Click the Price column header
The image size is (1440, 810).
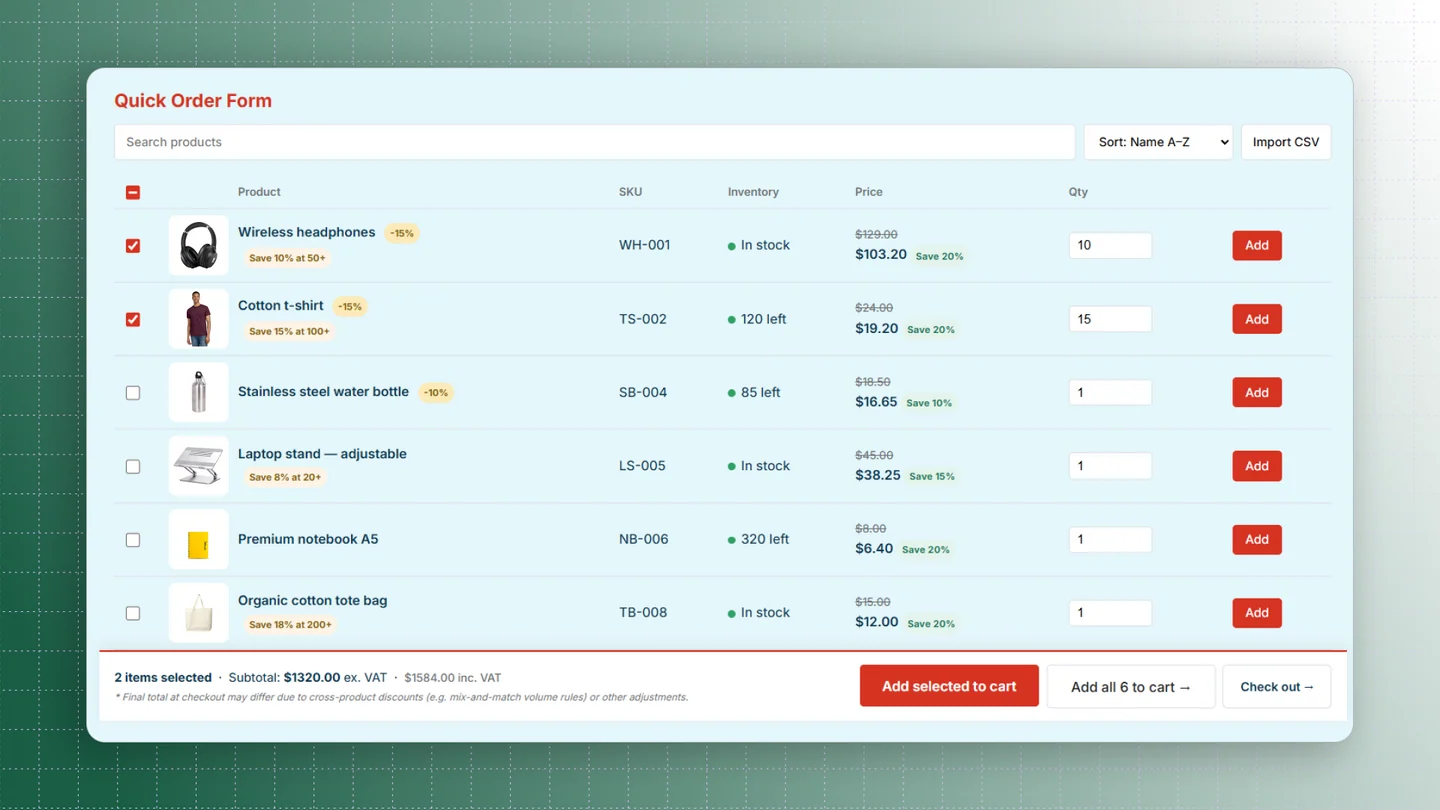pyautogui.click(x=869, y=192)
